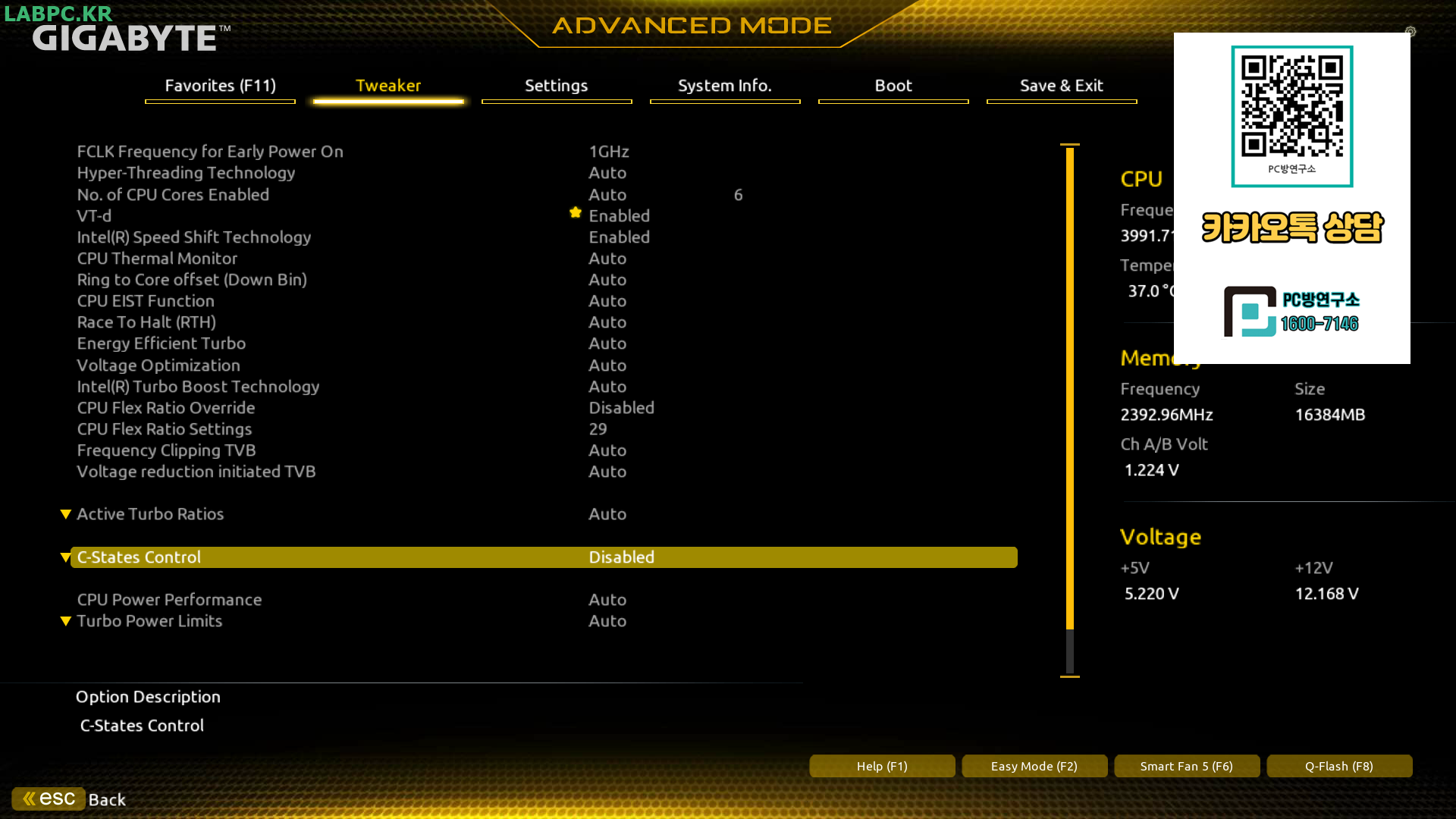Image resolution: width=1456 pixels, height=819 pixels.
Task: Switch to the Settings tab
Action: (x=556, y=86)
